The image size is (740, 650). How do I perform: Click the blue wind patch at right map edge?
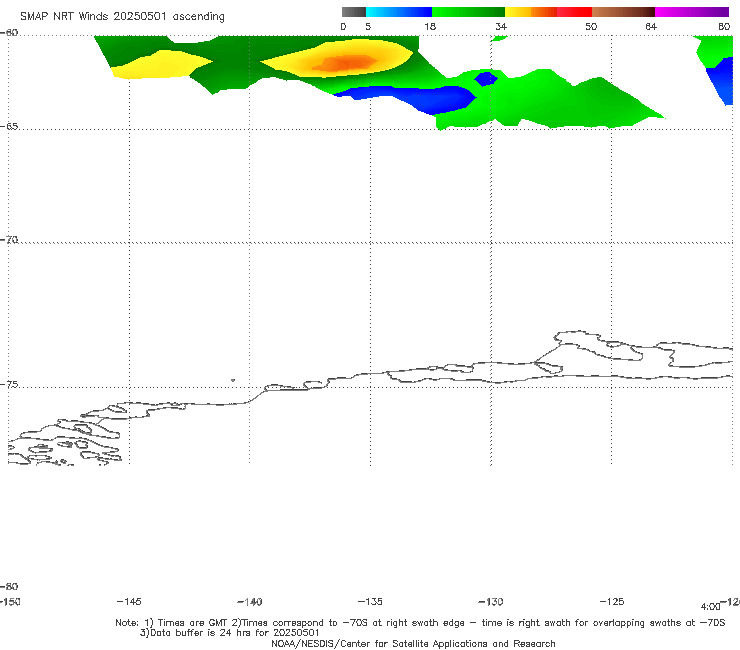coord(722,80)
